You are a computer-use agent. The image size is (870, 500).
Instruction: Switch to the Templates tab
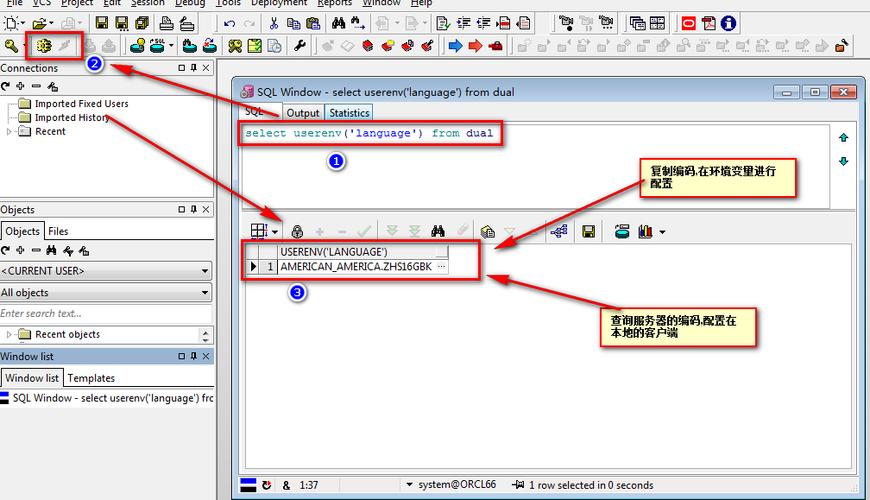[x=91, y=378]
